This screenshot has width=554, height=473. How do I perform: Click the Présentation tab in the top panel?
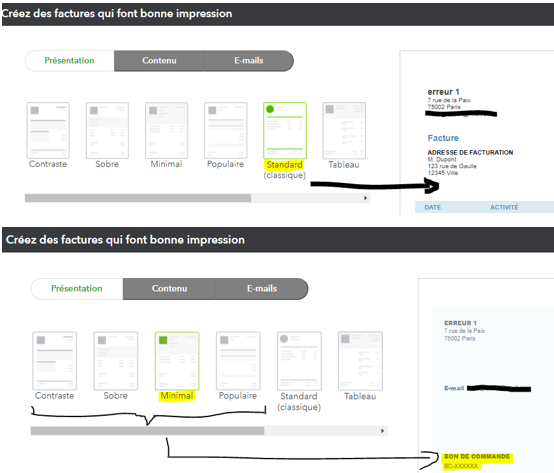tap(70, 61)
